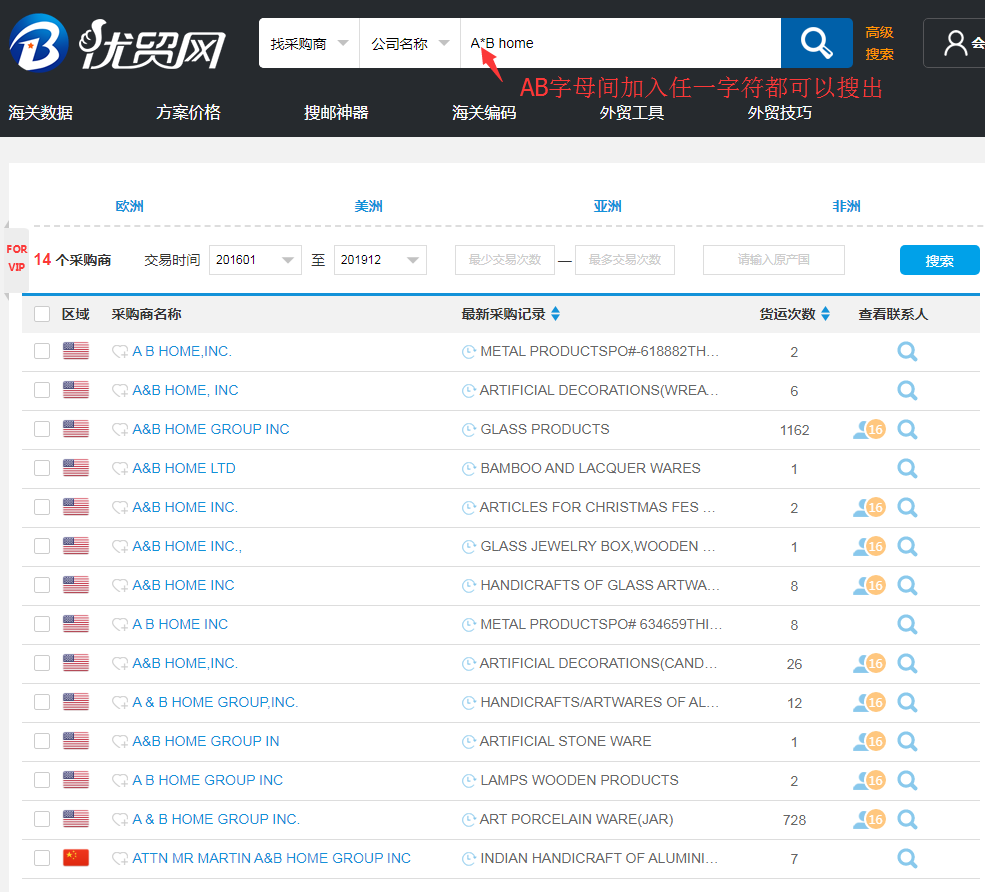Open ATTN MR MARTIN A&B HOME GROUP INC link

click(271, 859)
